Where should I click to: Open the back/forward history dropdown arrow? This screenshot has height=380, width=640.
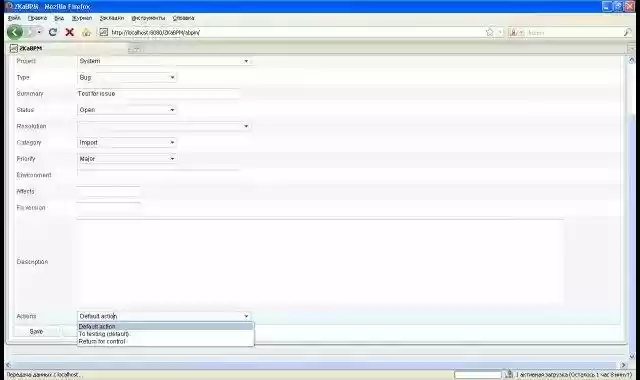pyautogui.click(x=39, y=32)
